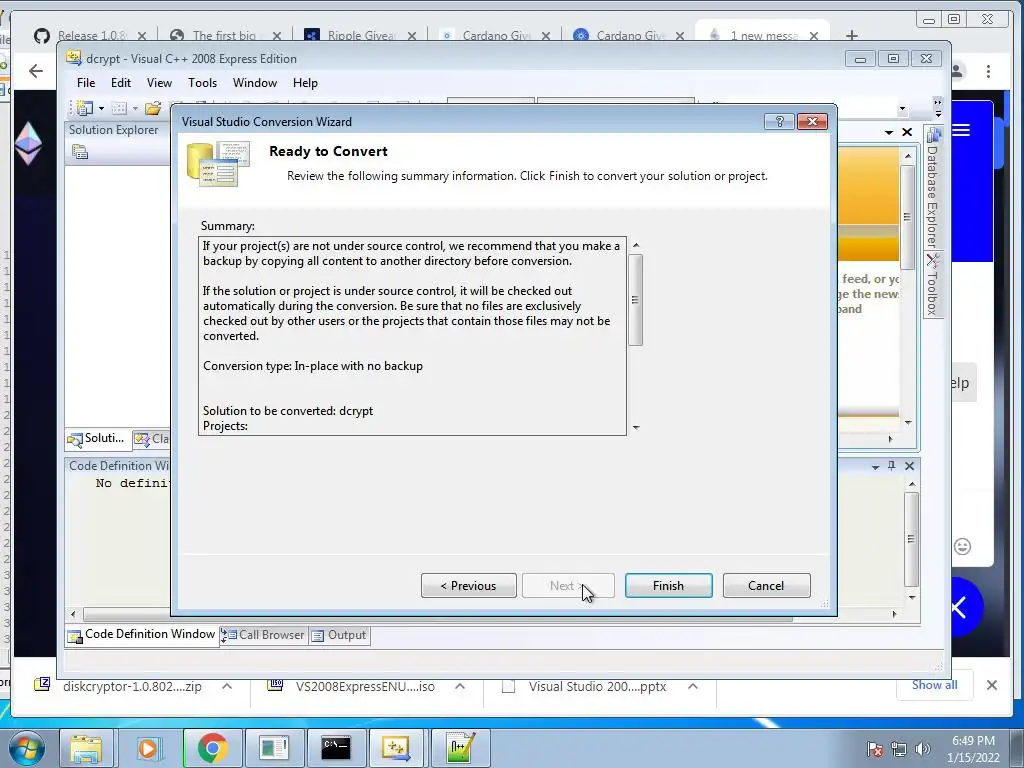The width and height of the screenshot is (1024, 768).
Task: Open a new Chrome tab
Action: click(852, 35)
